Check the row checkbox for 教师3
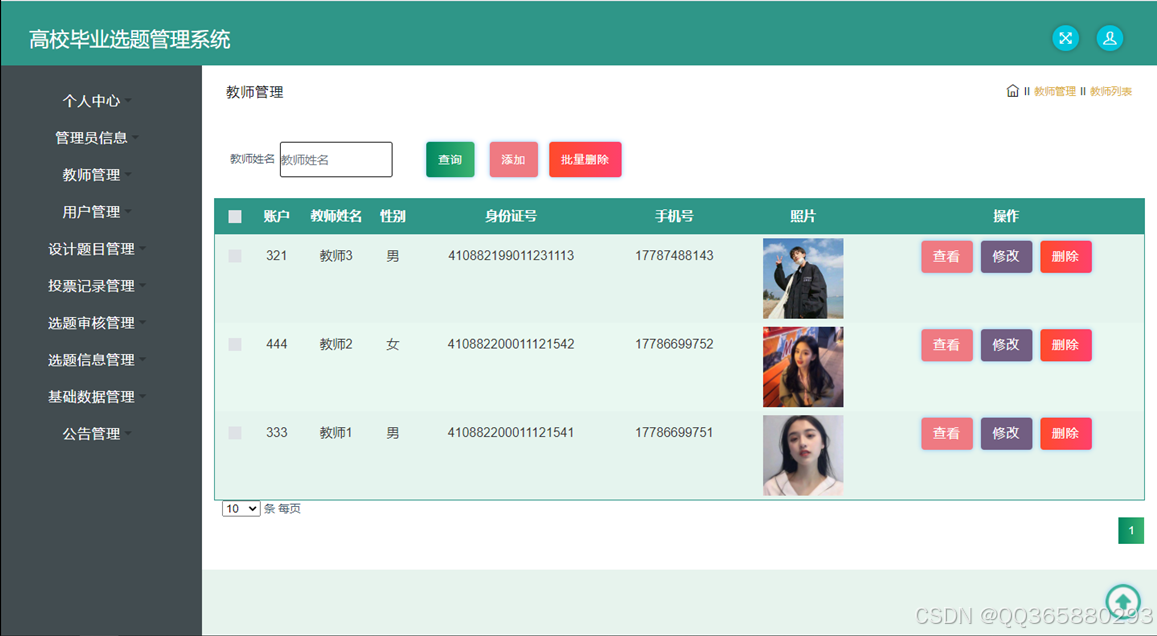Screen dimensions: 1157x636 coord(234,256)
